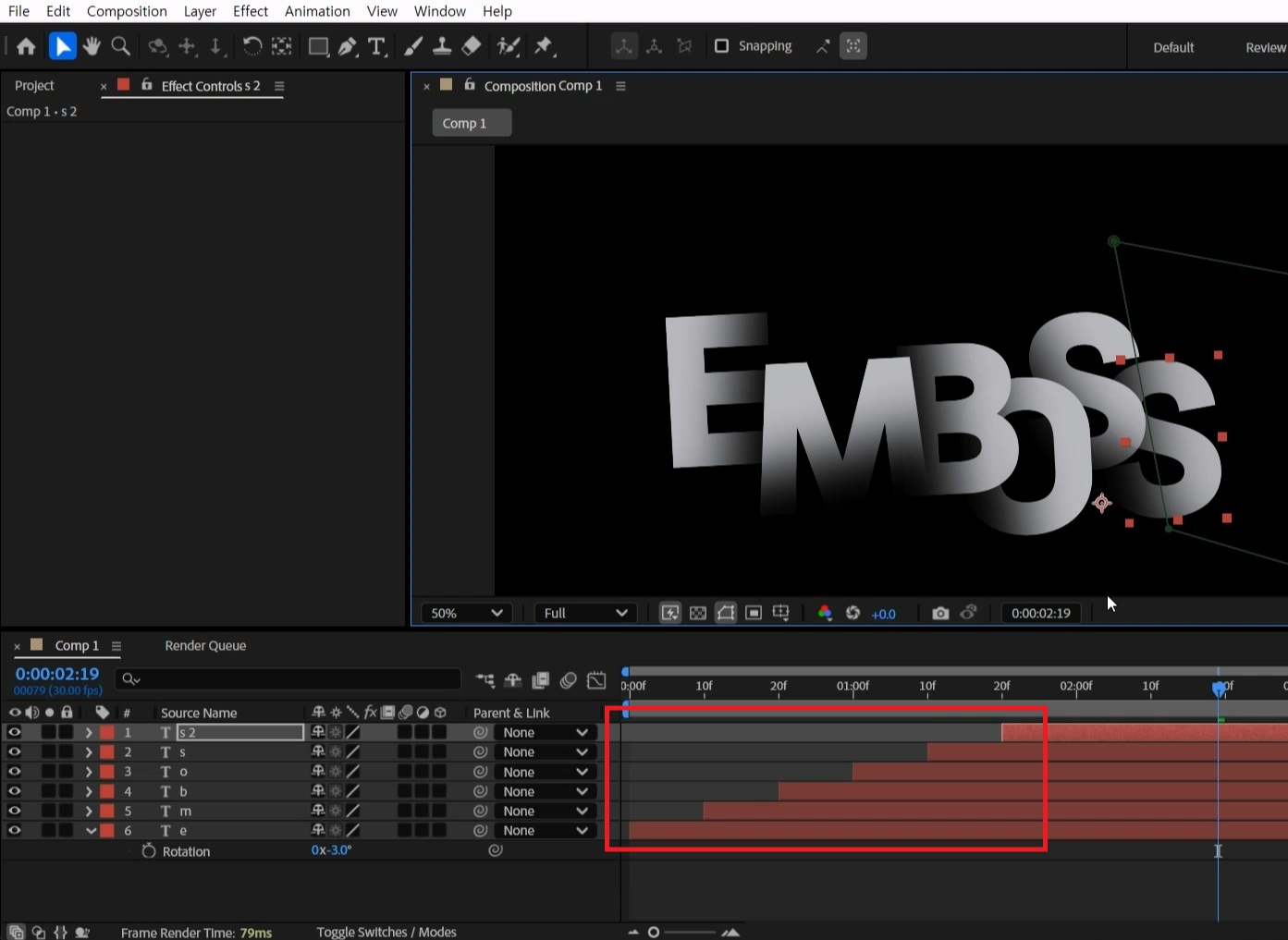The height and width of the screenshot is (940, 1288).
Task: Toggle rotation stopwatch for layer e
Action: click(149, 851)
